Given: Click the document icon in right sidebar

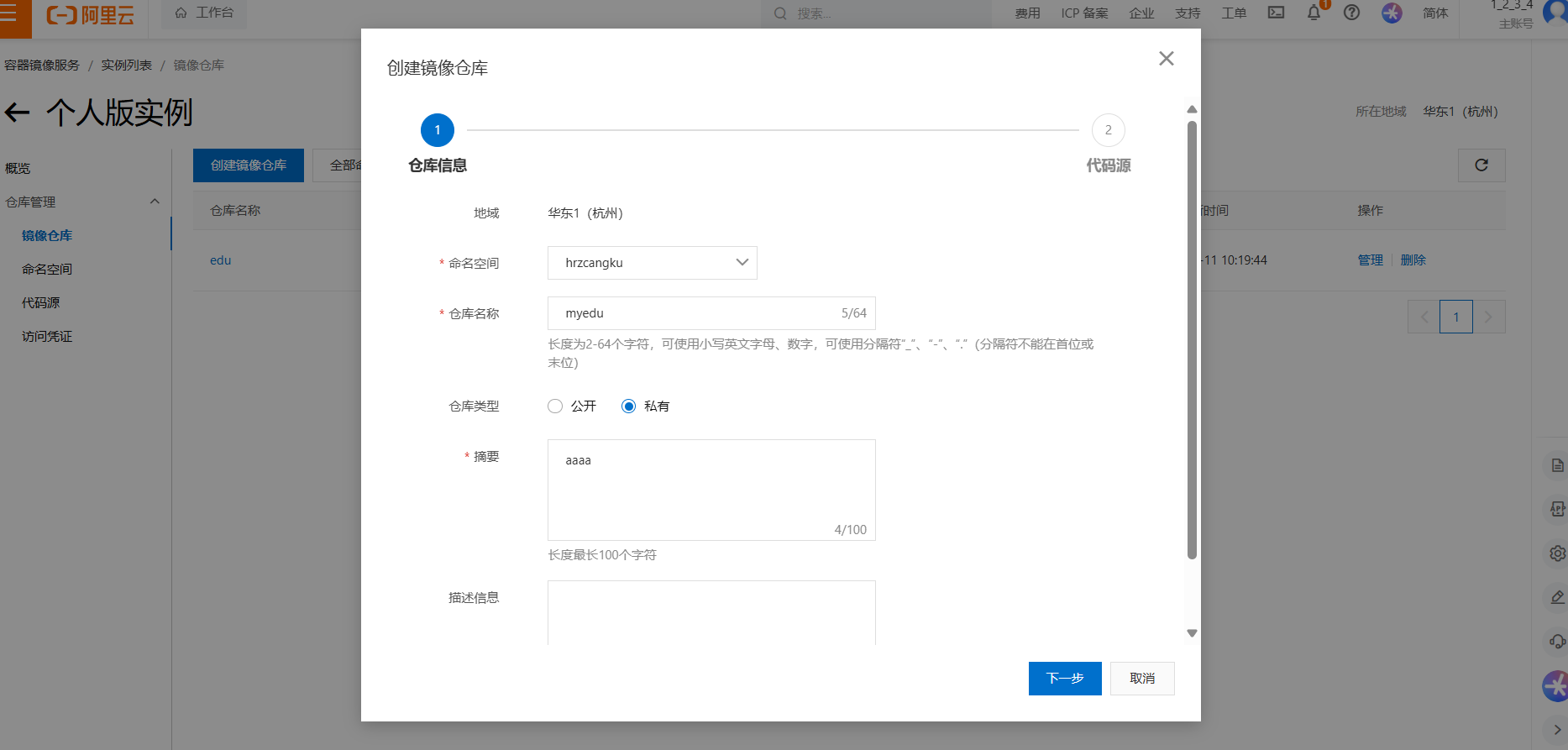Looking at the screenshot, I should point(1557,465).
